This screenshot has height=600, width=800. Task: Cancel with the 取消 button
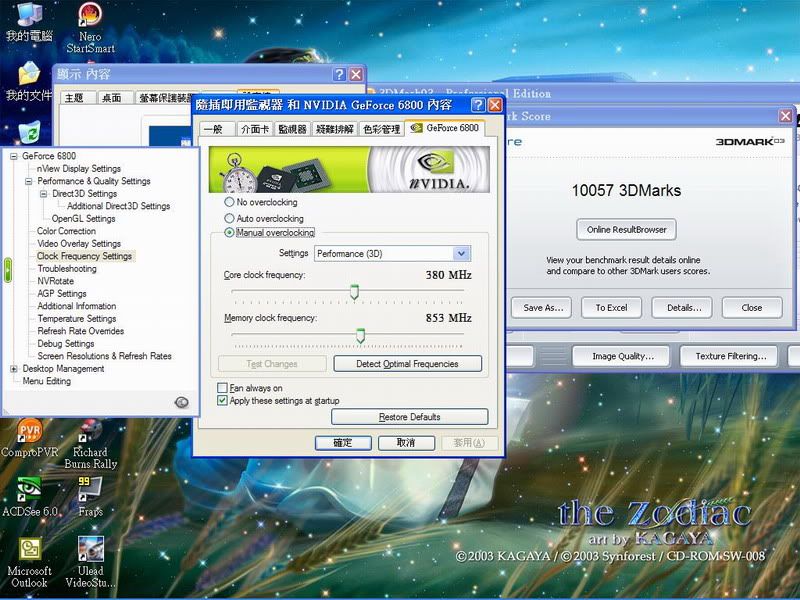pyautogui.click(x=406, y=442)
